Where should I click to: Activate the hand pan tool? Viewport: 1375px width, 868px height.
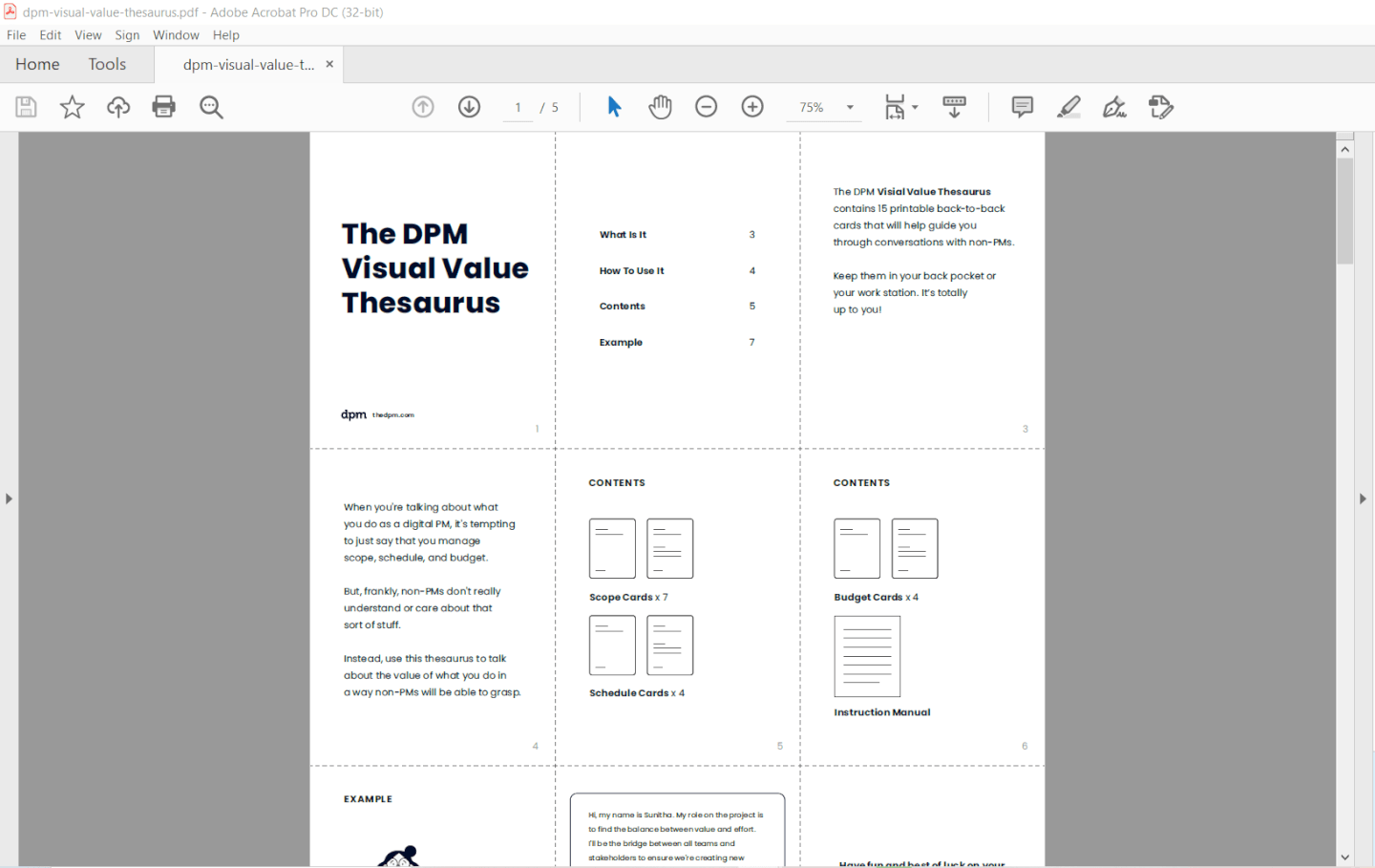click(660, 107)
